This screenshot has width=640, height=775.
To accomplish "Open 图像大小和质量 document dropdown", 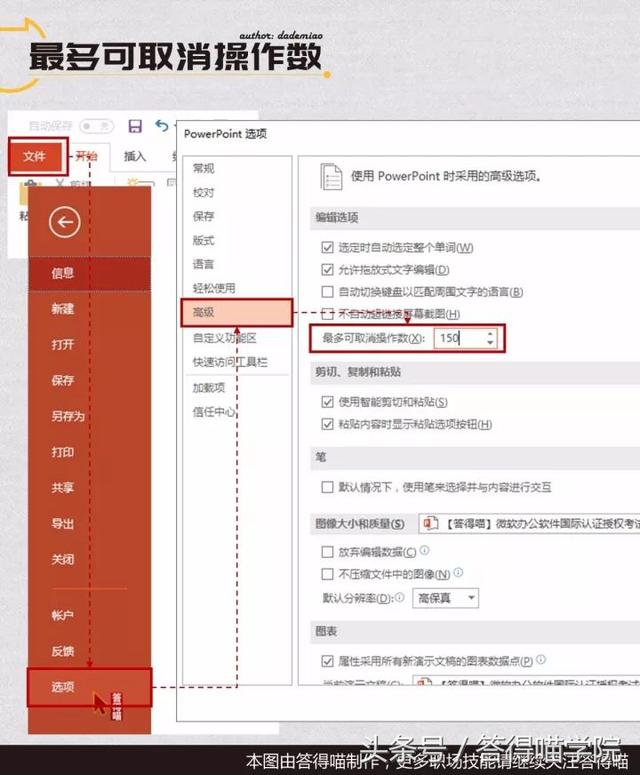I will point(529,524).
